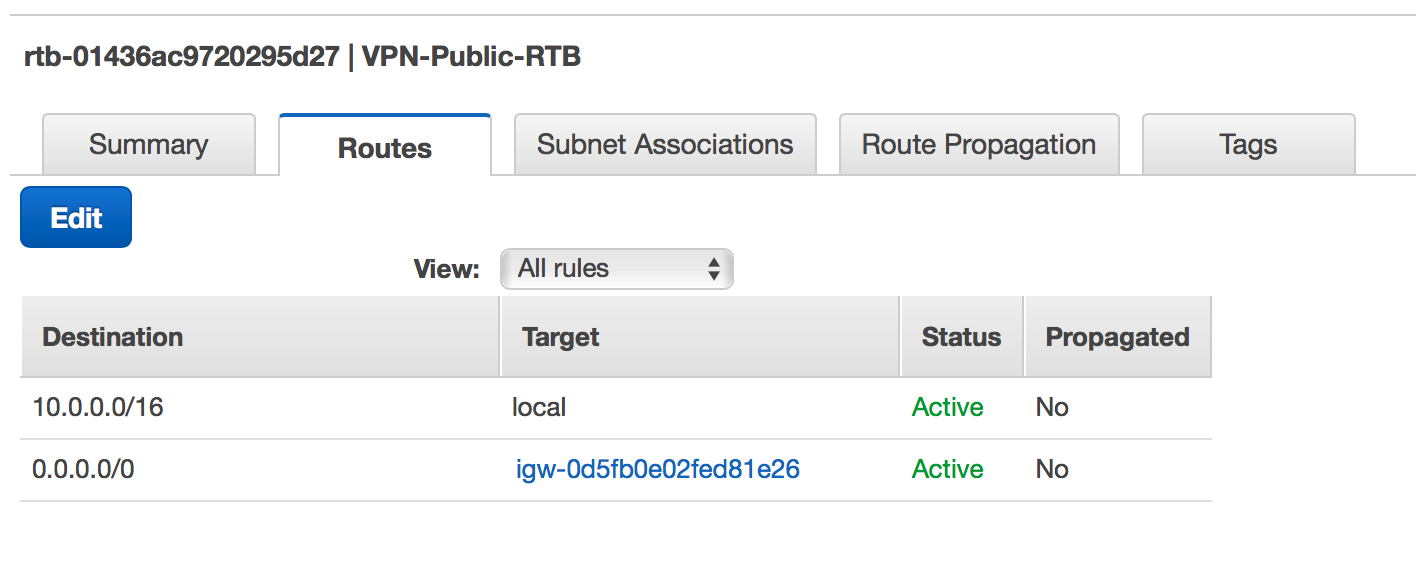
Task: Open the Subnet Associations tab
Action: click(664, 144)
